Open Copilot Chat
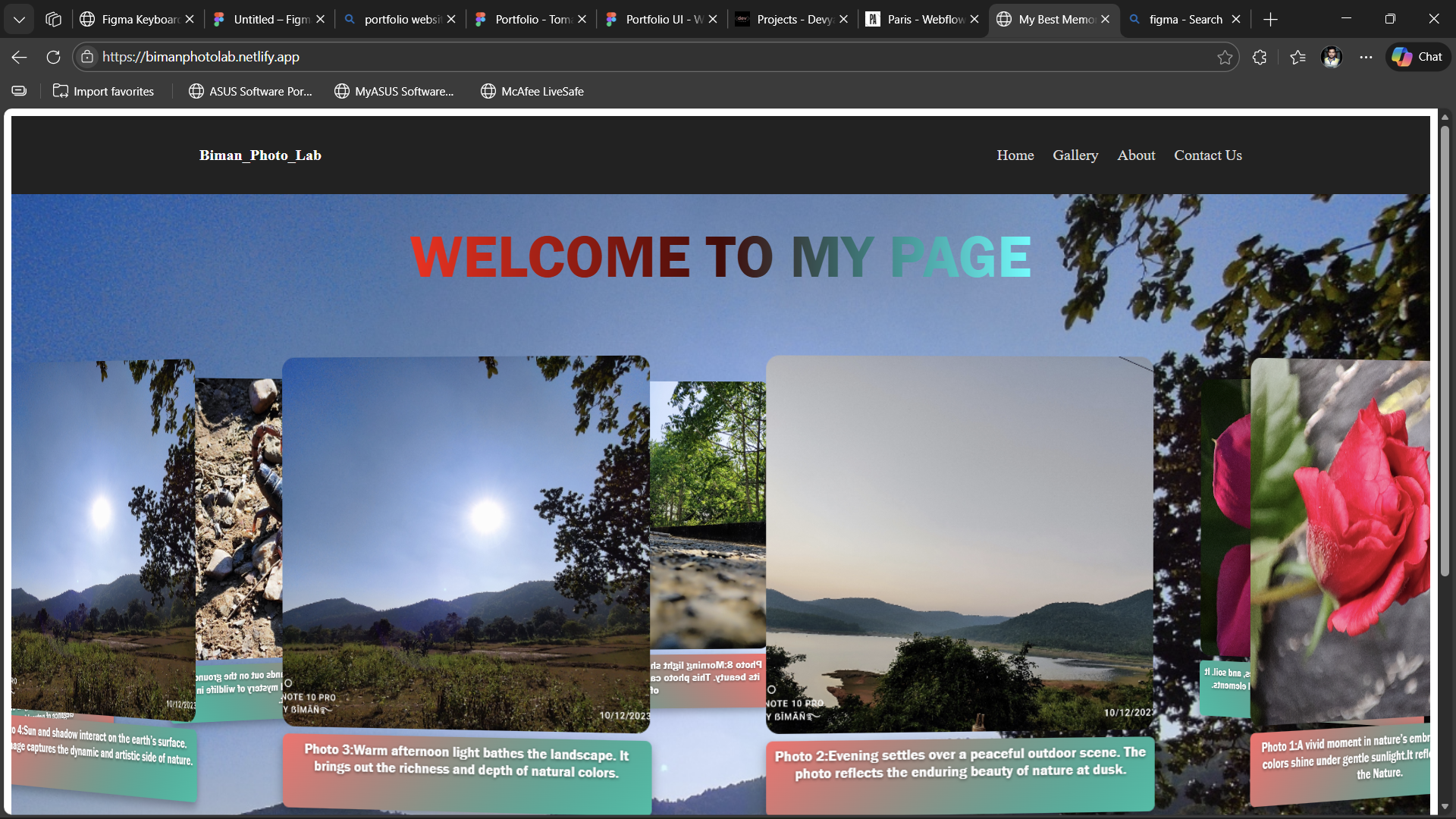Viewport: 1456px width, 819px height. tap(1417, 57)
